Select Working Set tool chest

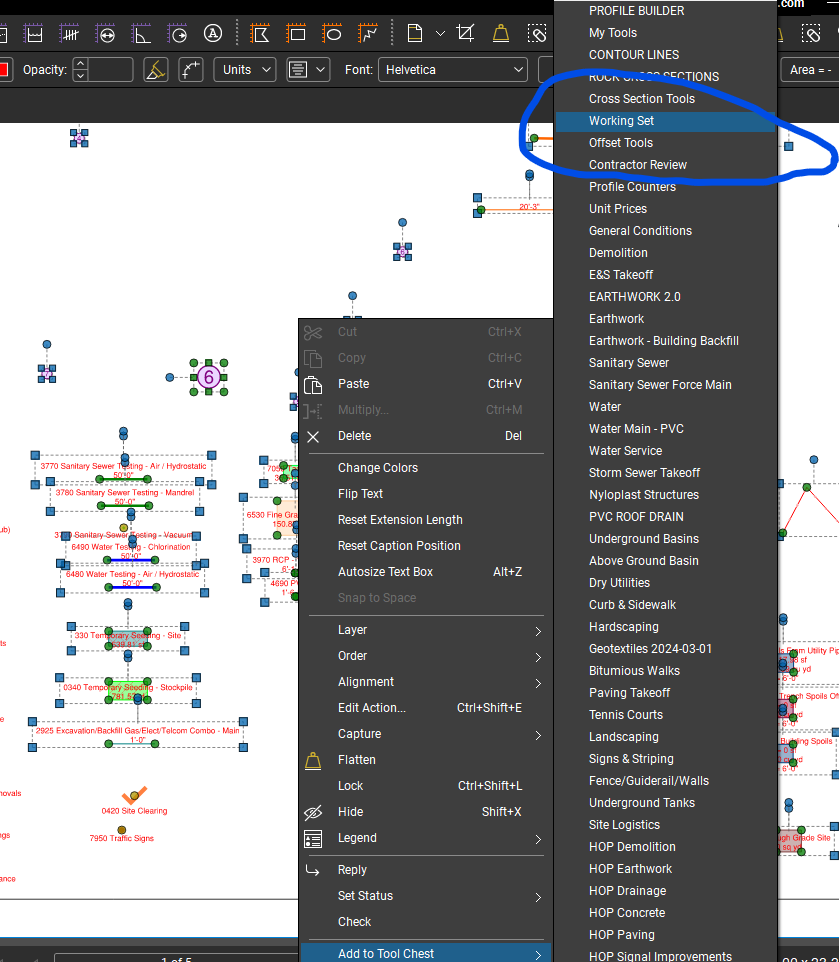[x=666, y=121]
